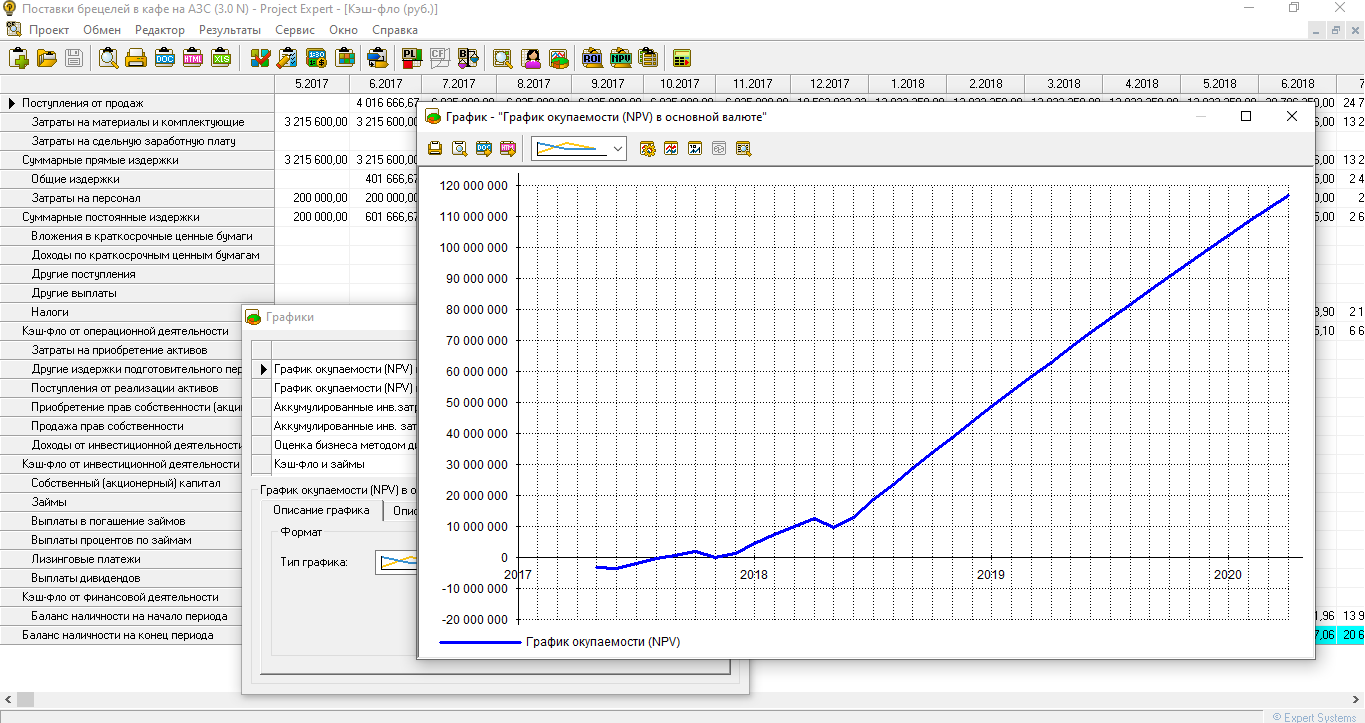
Task: Open print preview magnifier in main toolbar
Action: point(108,57)
